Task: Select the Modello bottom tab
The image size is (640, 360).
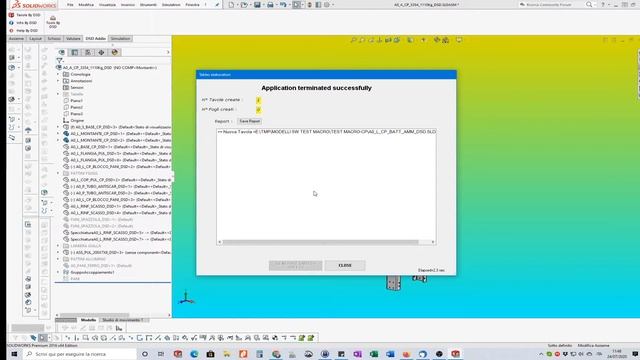Action: click(88, 320)
